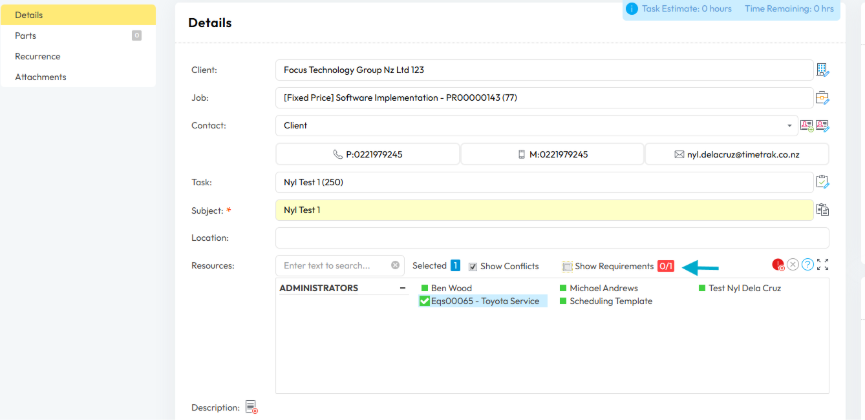865x420 pixels.
Task: Clear the resource search text box
Action: (395, 266)
